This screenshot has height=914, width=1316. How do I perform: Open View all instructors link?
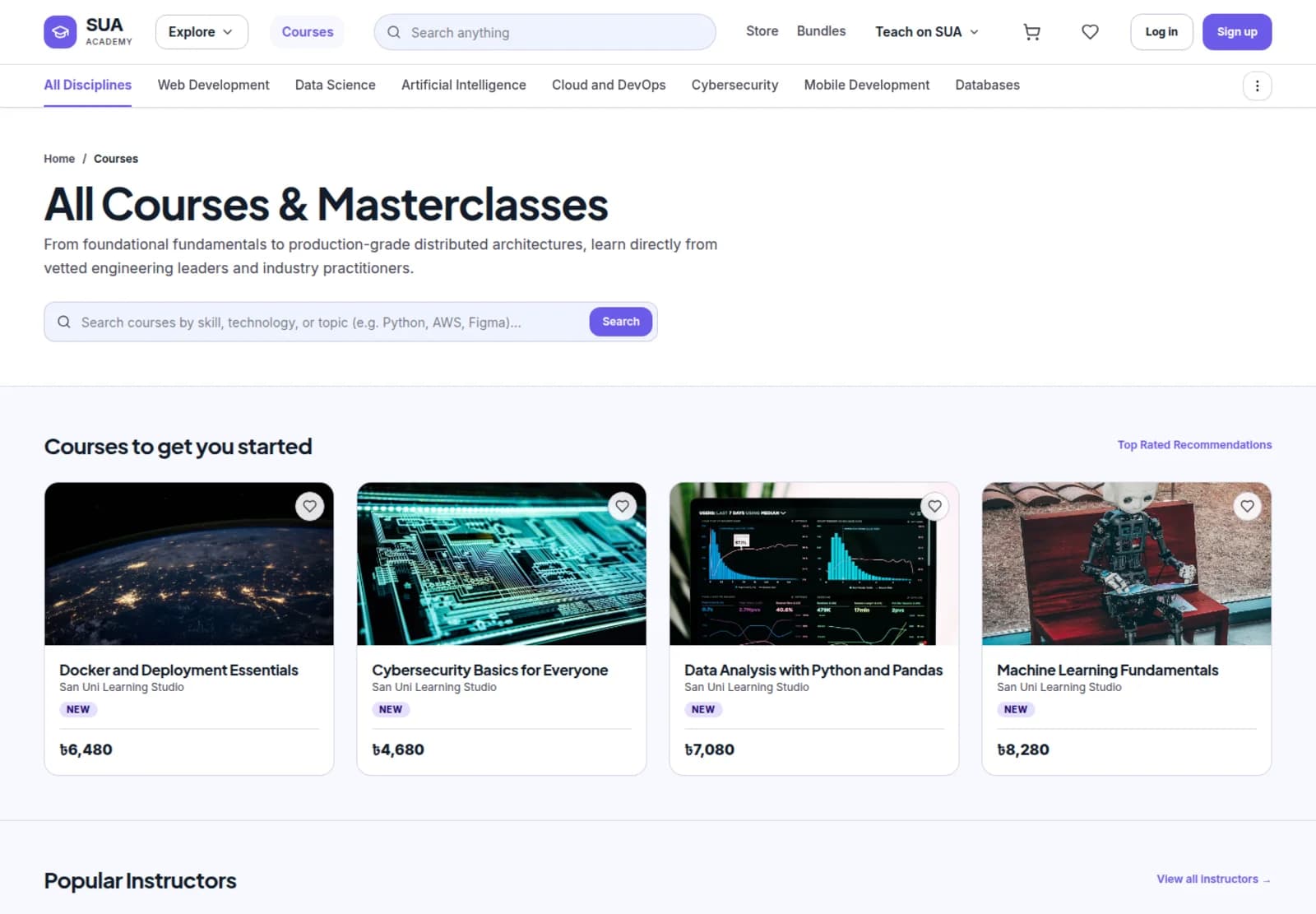click(x=1213, y=879)
